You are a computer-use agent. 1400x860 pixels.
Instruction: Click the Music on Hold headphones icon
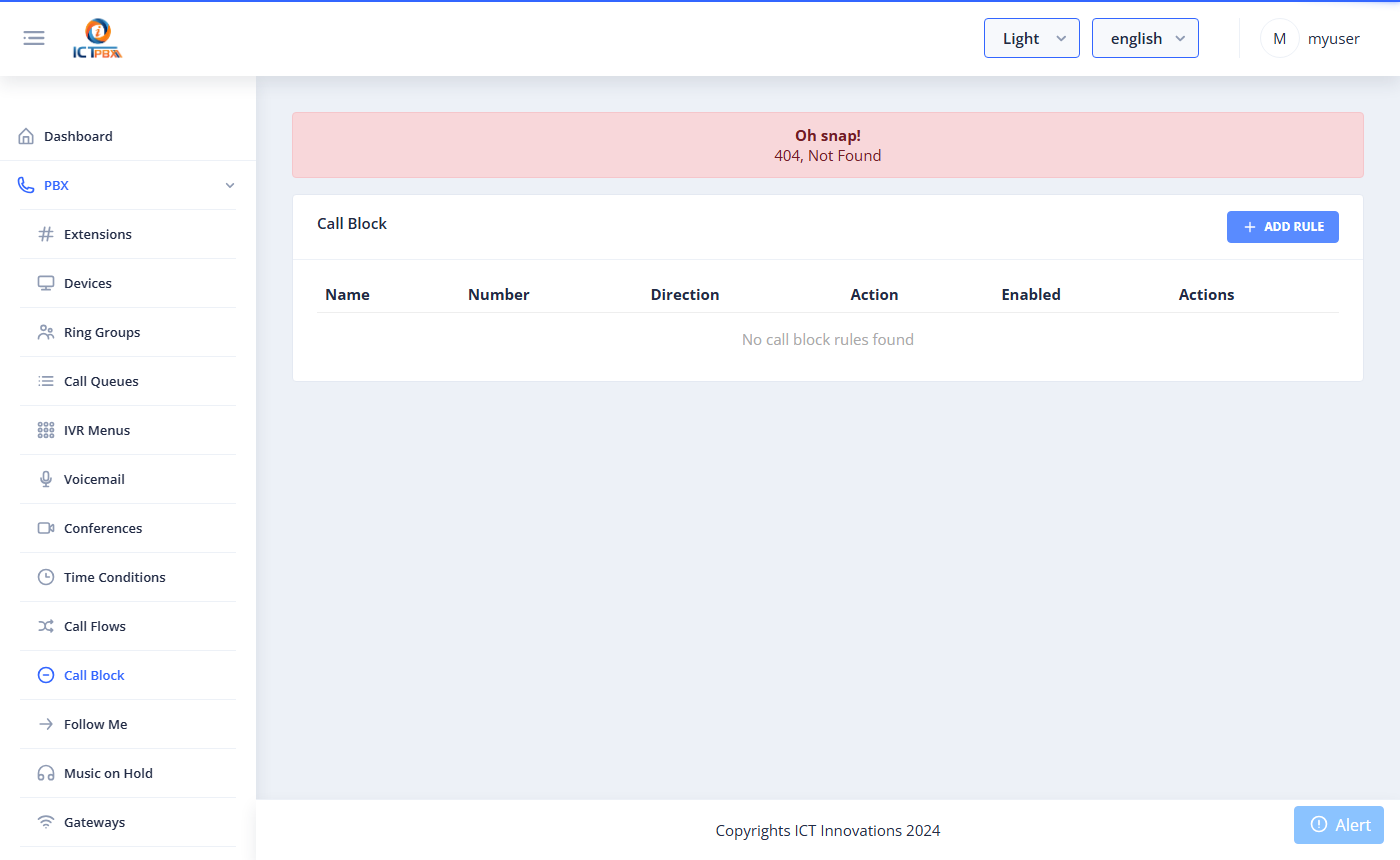pos(46,773)
